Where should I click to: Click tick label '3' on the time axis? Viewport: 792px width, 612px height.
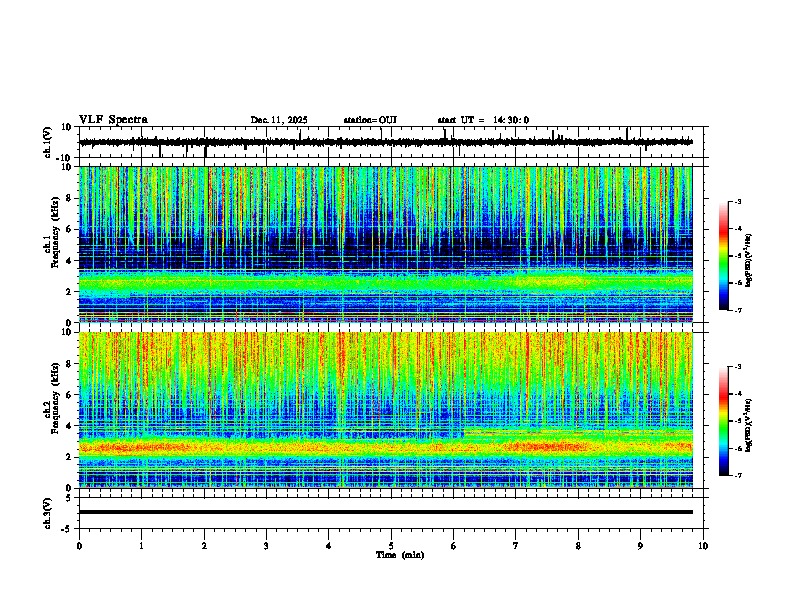tap(266, 546)
